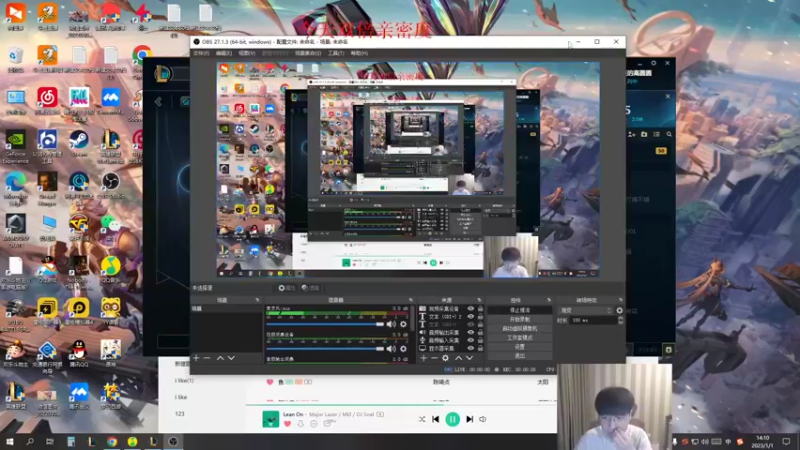Click add friend icon in League client
This screenshot has width=800, height=450.
632,134
